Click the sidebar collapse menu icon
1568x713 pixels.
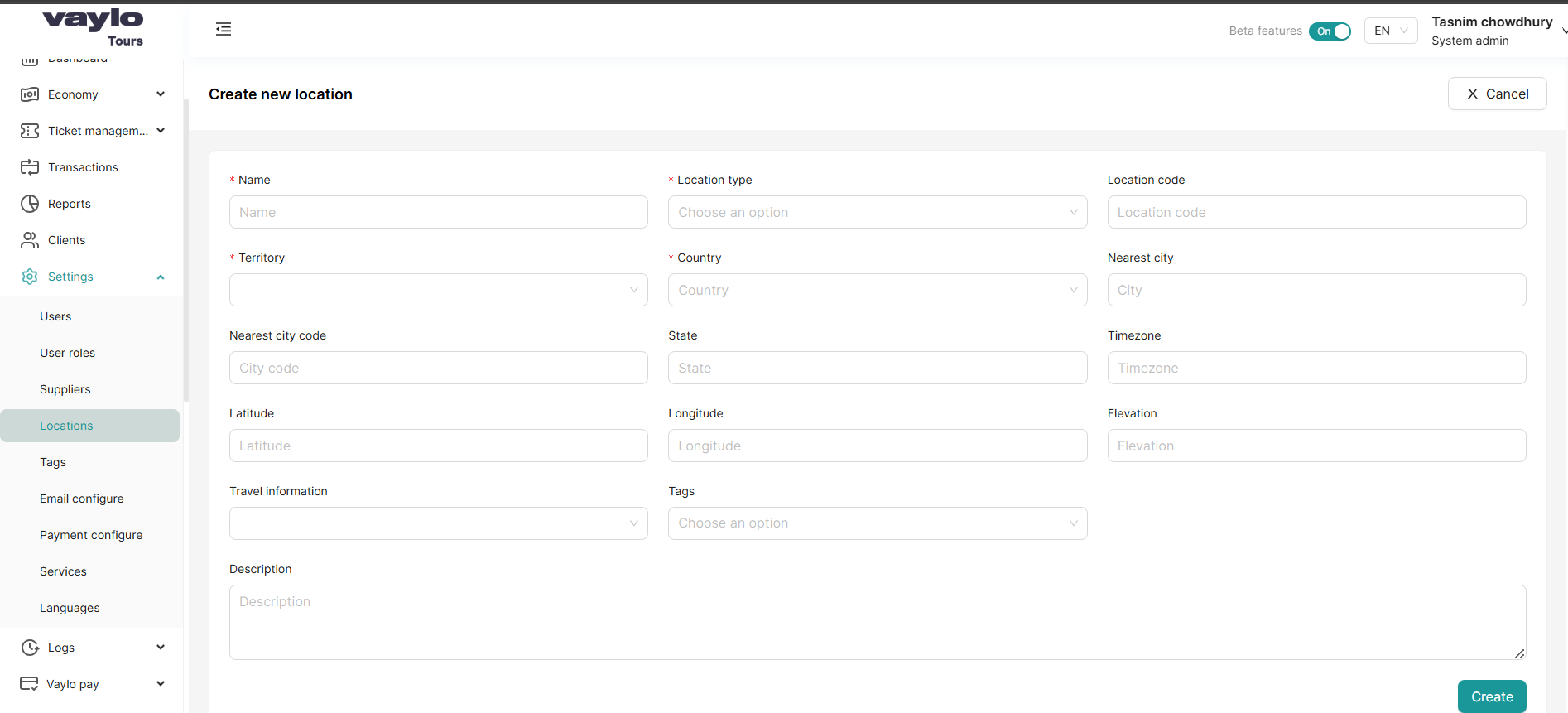tap(224, 30)
